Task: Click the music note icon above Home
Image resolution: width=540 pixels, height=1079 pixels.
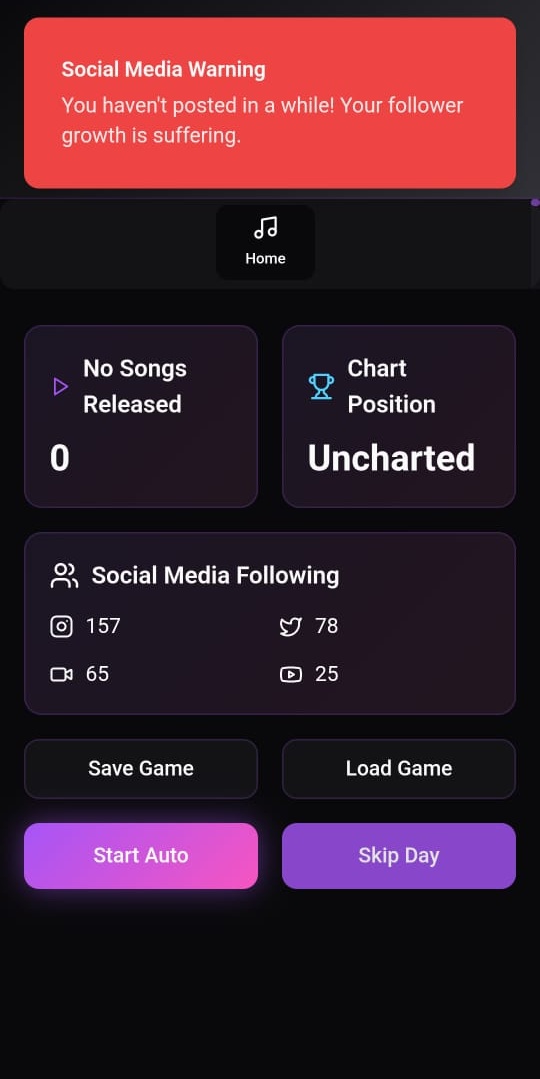Action: (266, 227)
